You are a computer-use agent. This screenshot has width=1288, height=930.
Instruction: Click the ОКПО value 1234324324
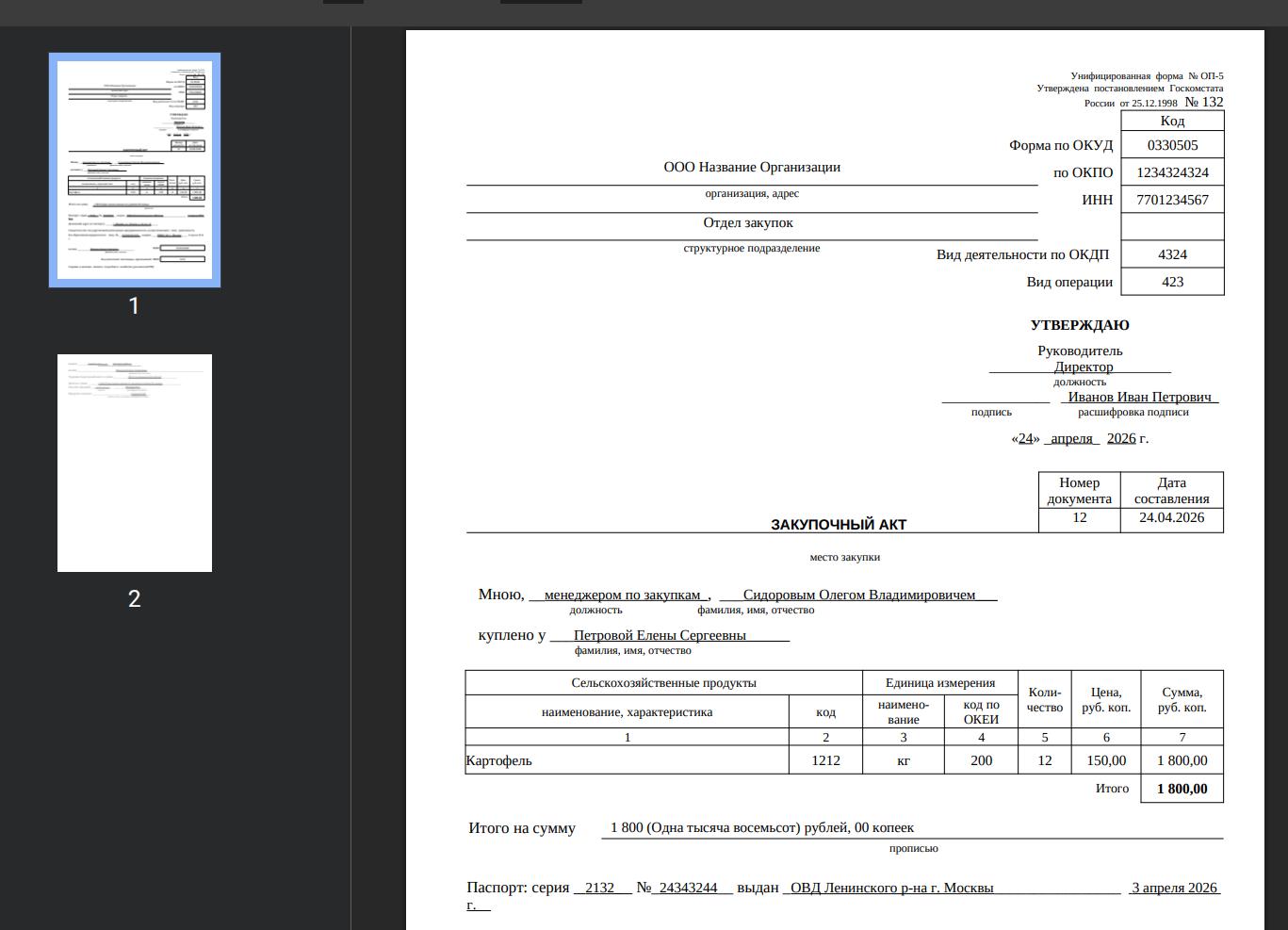1172,172
